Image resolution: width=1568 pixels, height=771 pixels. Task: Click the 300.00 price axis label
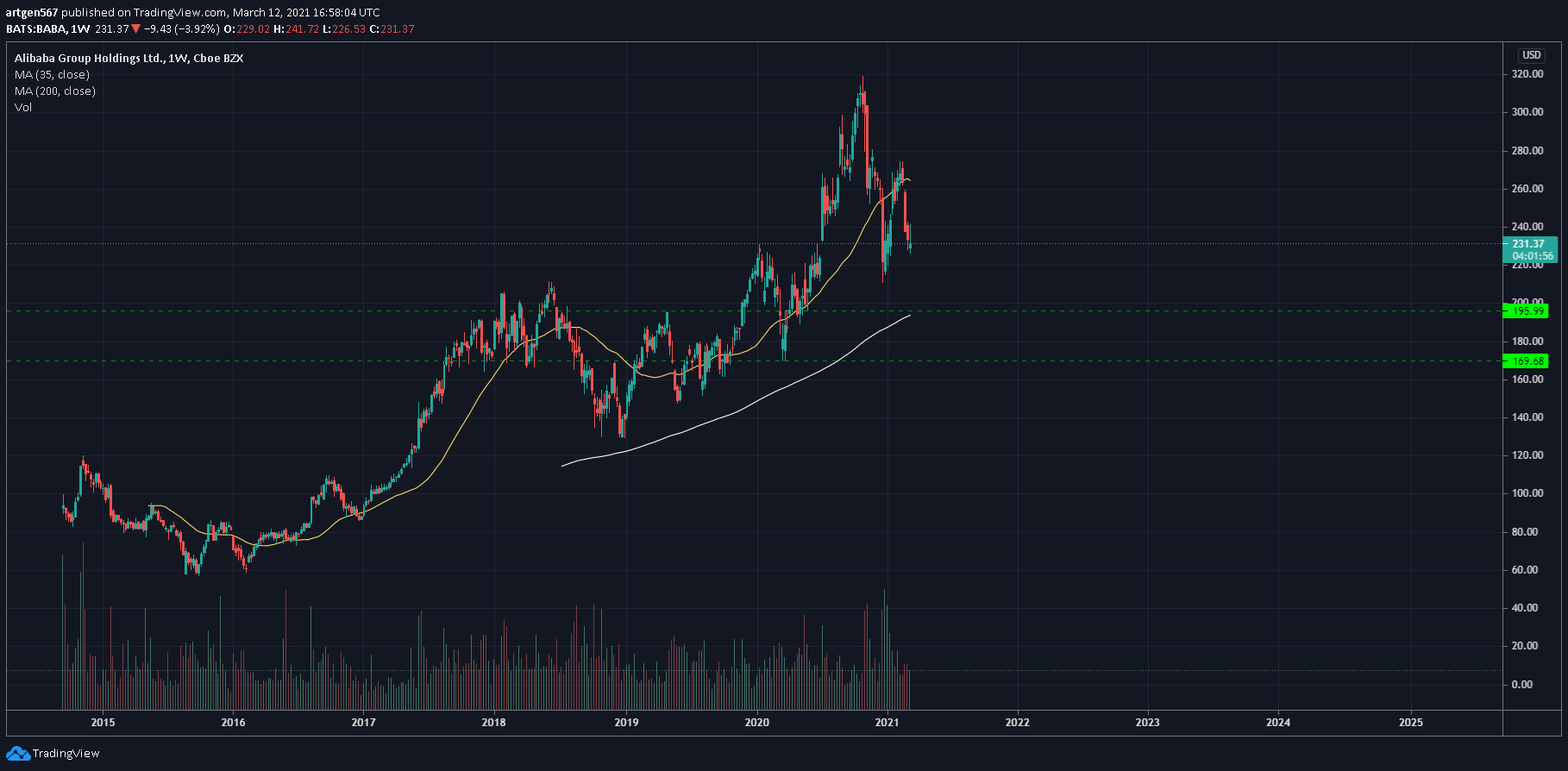[1527, 113]
